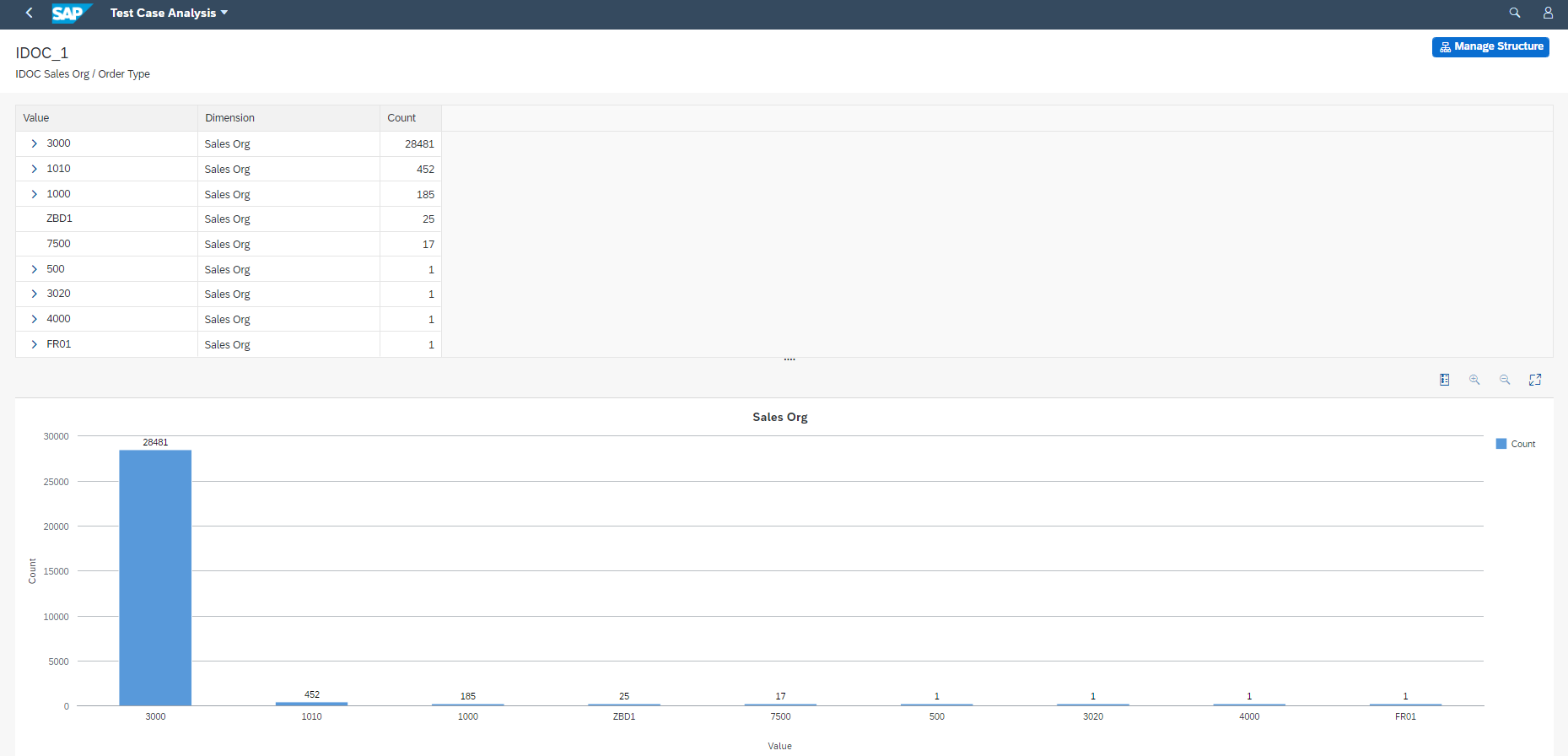Click the Count legend color swatch
This screenshot has width=1568, height=756.
[x=1501, y=444]
